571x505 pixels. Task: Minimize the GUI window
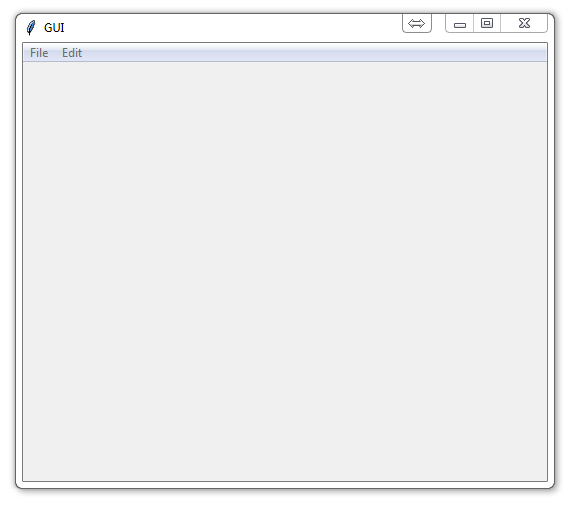460,23
